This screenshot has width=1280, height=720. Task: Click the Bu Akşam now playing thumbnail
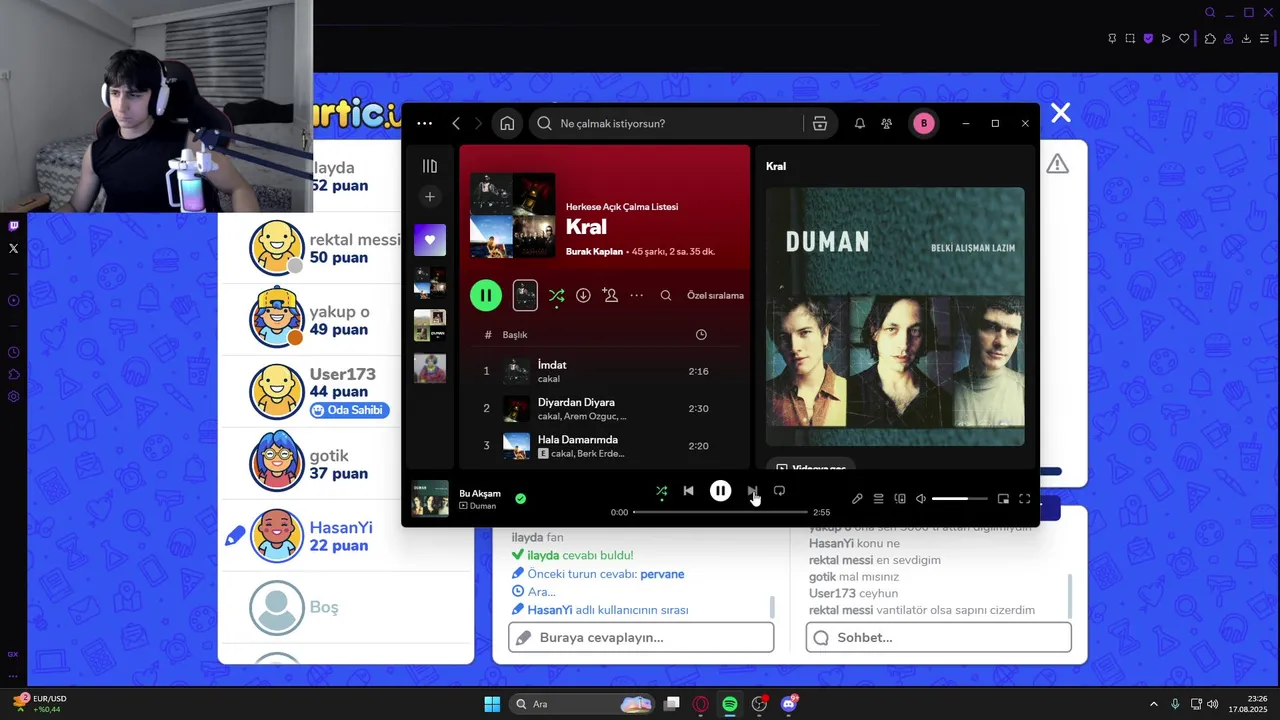coord(430,498)
